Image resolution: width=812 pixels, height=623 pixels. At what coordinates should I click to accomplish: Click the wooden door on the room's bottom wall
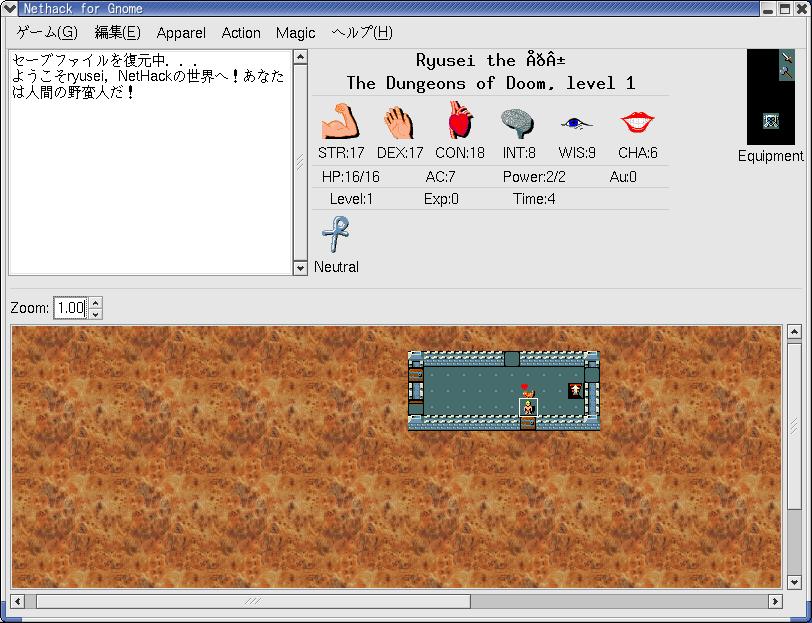point(528,423)
